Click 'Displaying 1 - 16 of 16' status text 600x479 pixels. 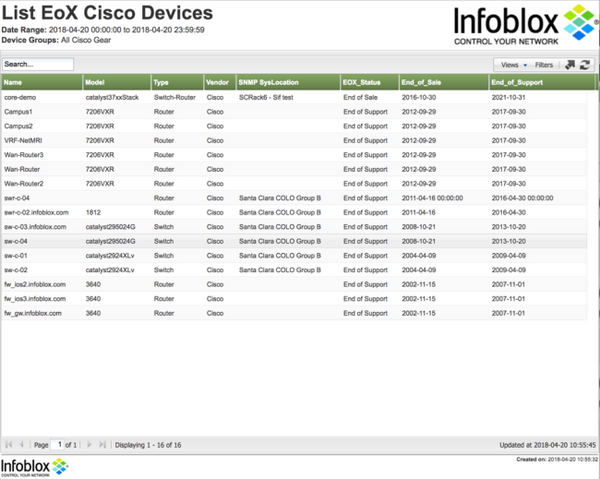tap(148, 445)
